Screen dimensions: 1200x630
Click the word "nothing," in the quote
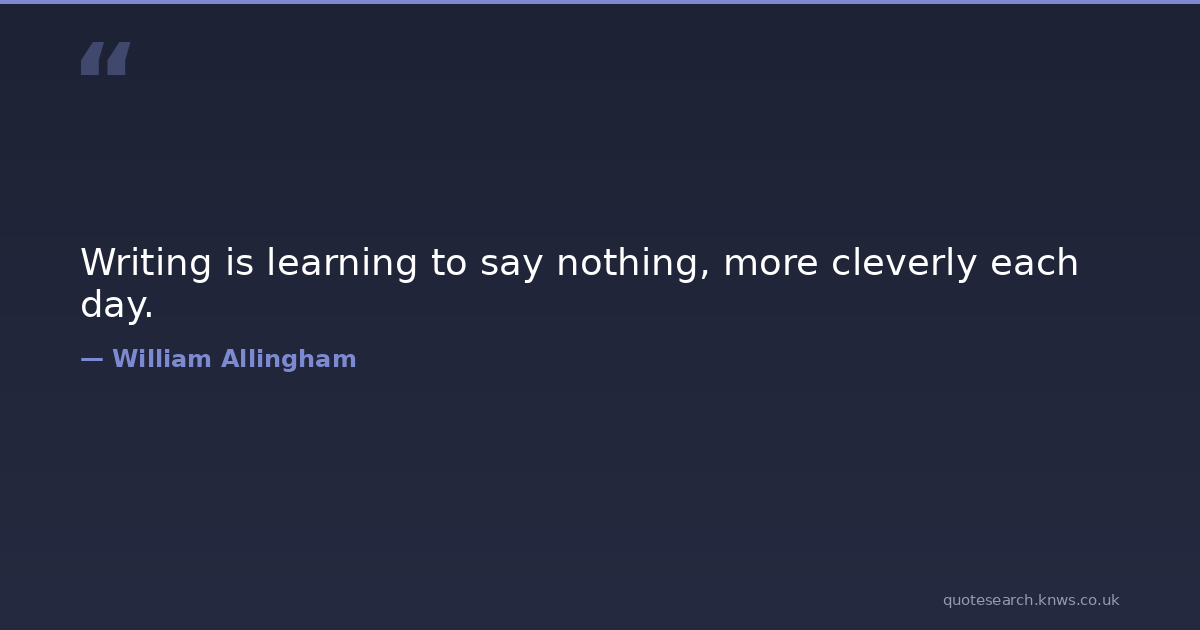pos(632,264)
